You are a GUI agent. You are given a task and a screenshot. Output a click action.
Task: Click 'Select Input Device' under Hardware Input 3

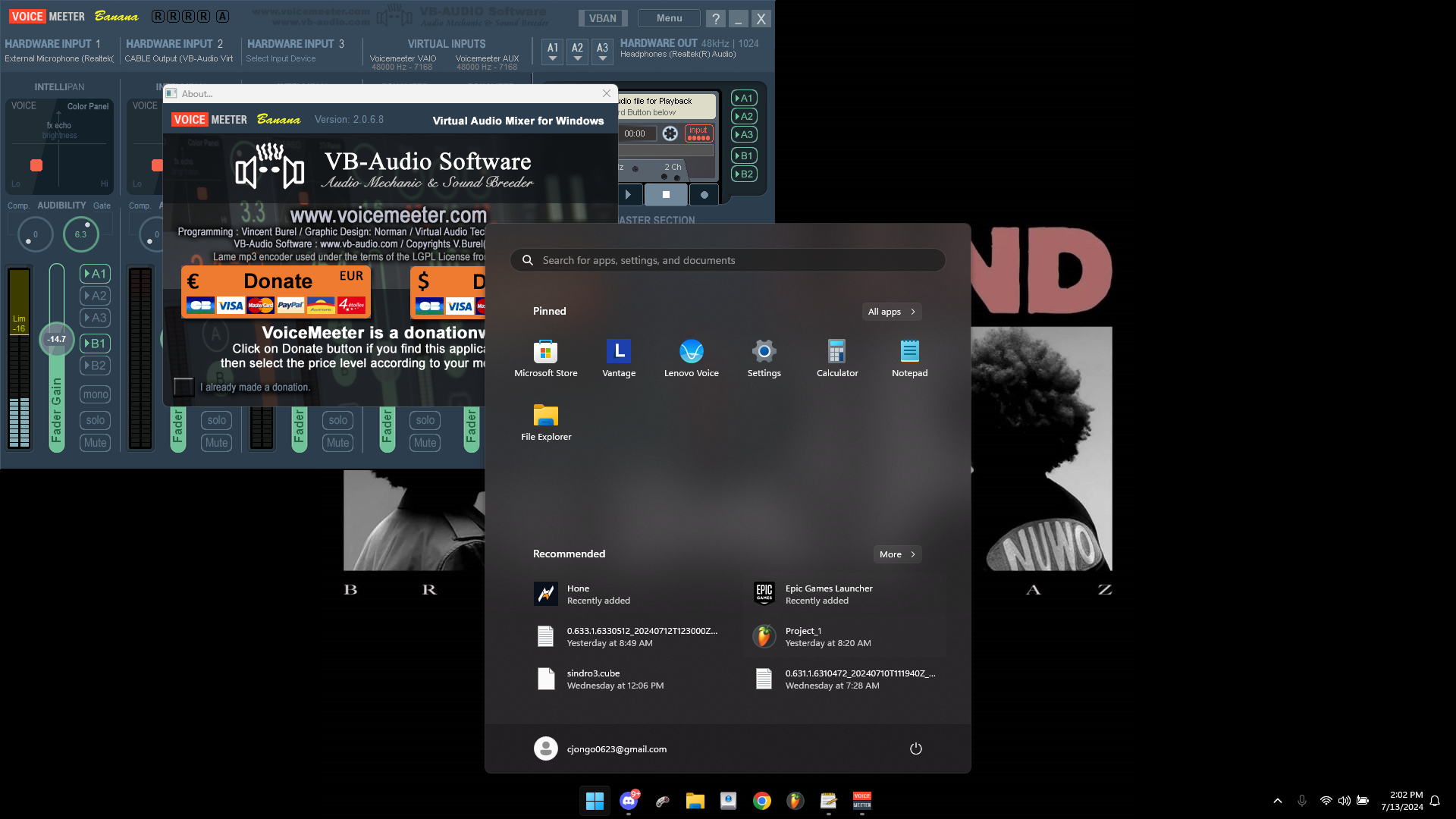coord(281,58)
